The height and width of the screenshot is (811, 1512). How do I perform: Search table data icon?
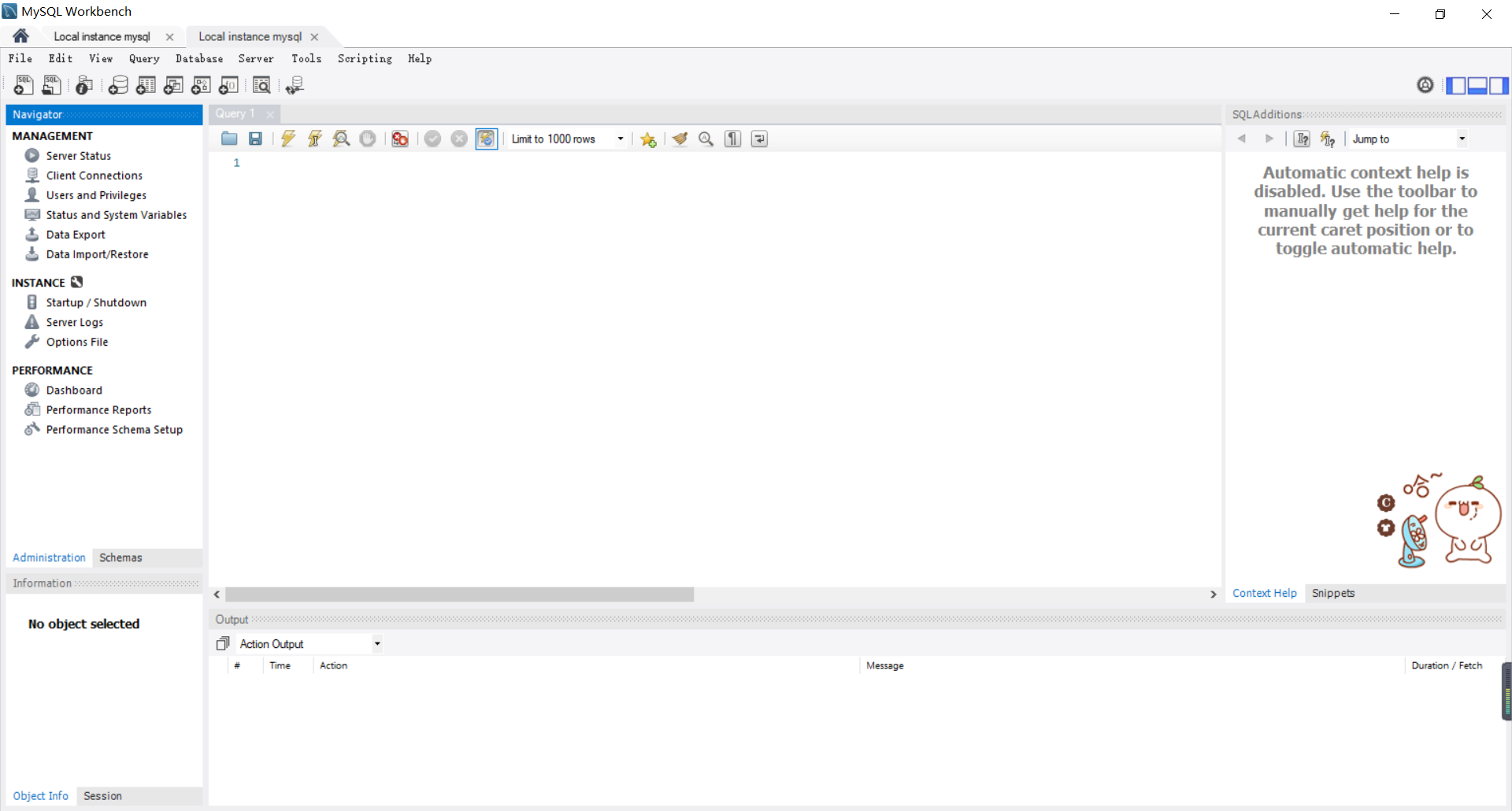point(261,85)
